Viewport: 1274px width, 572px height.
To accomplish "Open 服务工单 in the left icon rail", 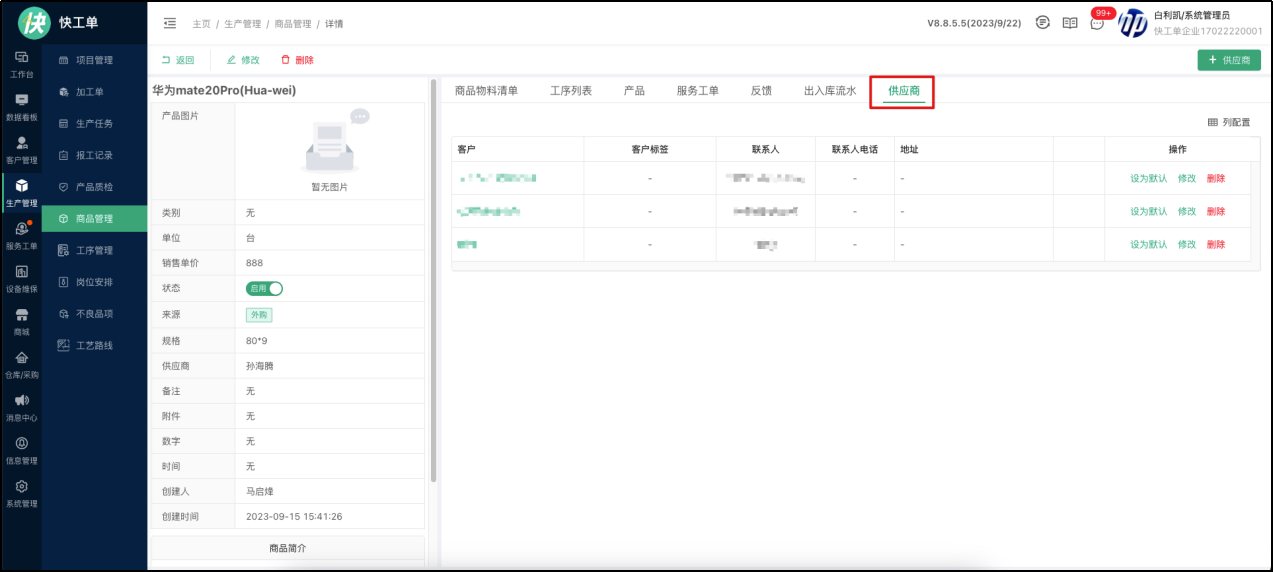I will click(21, 236).
